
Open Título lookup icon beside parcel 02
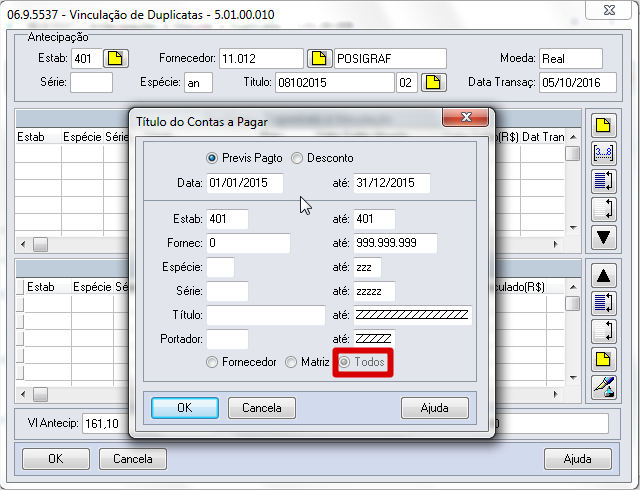coord(433,82)
